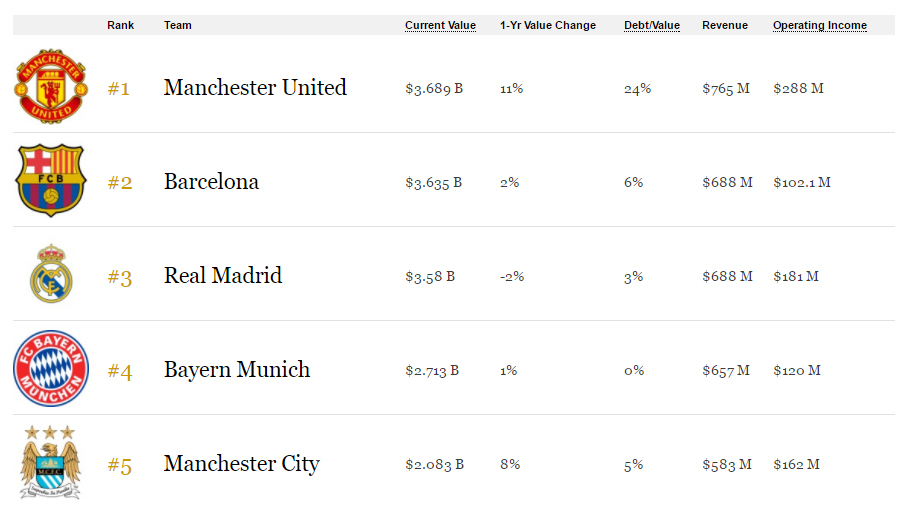Click the Manchester City crest logo

click(50, 462)
